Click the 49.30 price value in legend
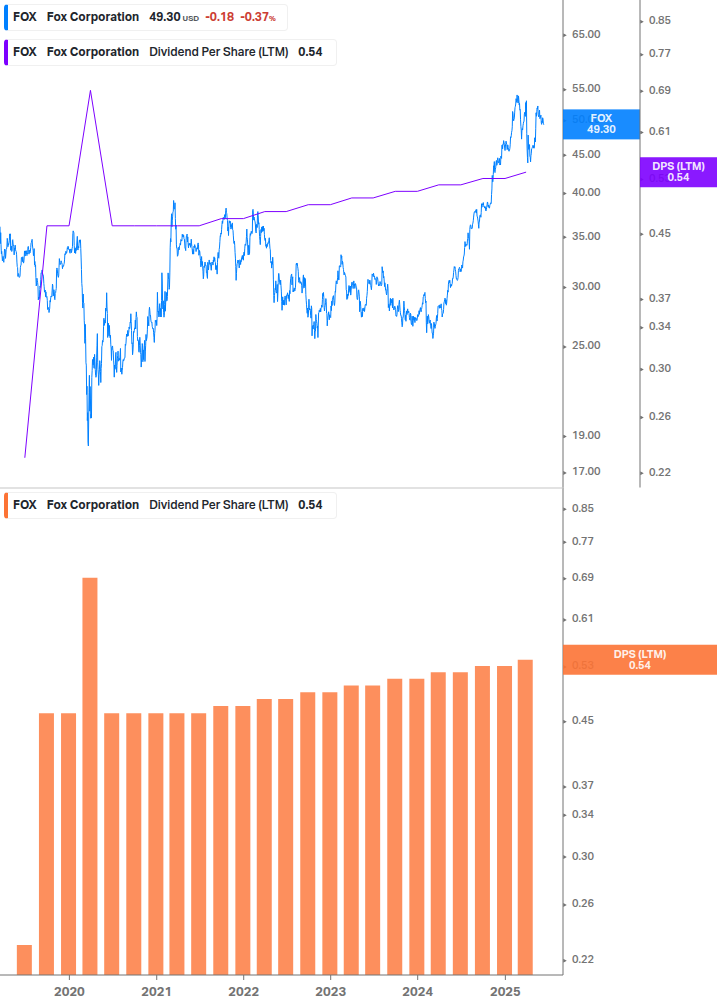Image resolution: width=717 pixels, height=1005 pixels. [x=165, y=17]
